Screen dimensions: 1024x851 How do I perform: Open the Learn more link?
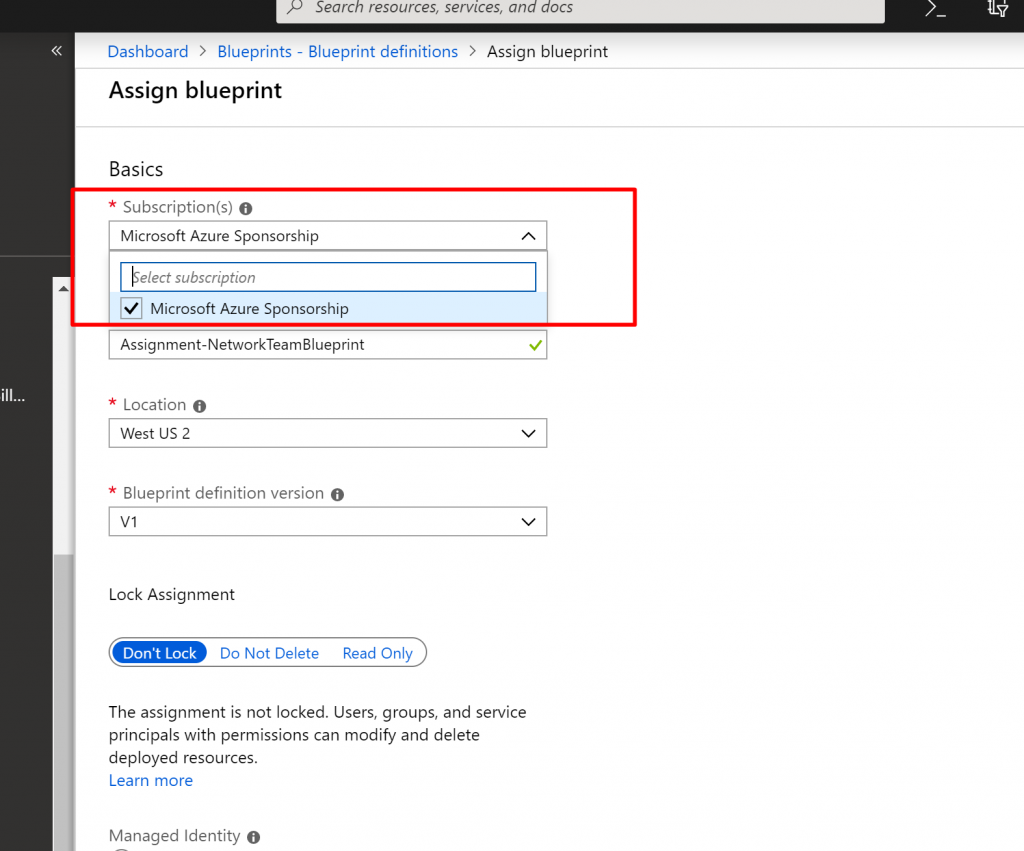151,780
